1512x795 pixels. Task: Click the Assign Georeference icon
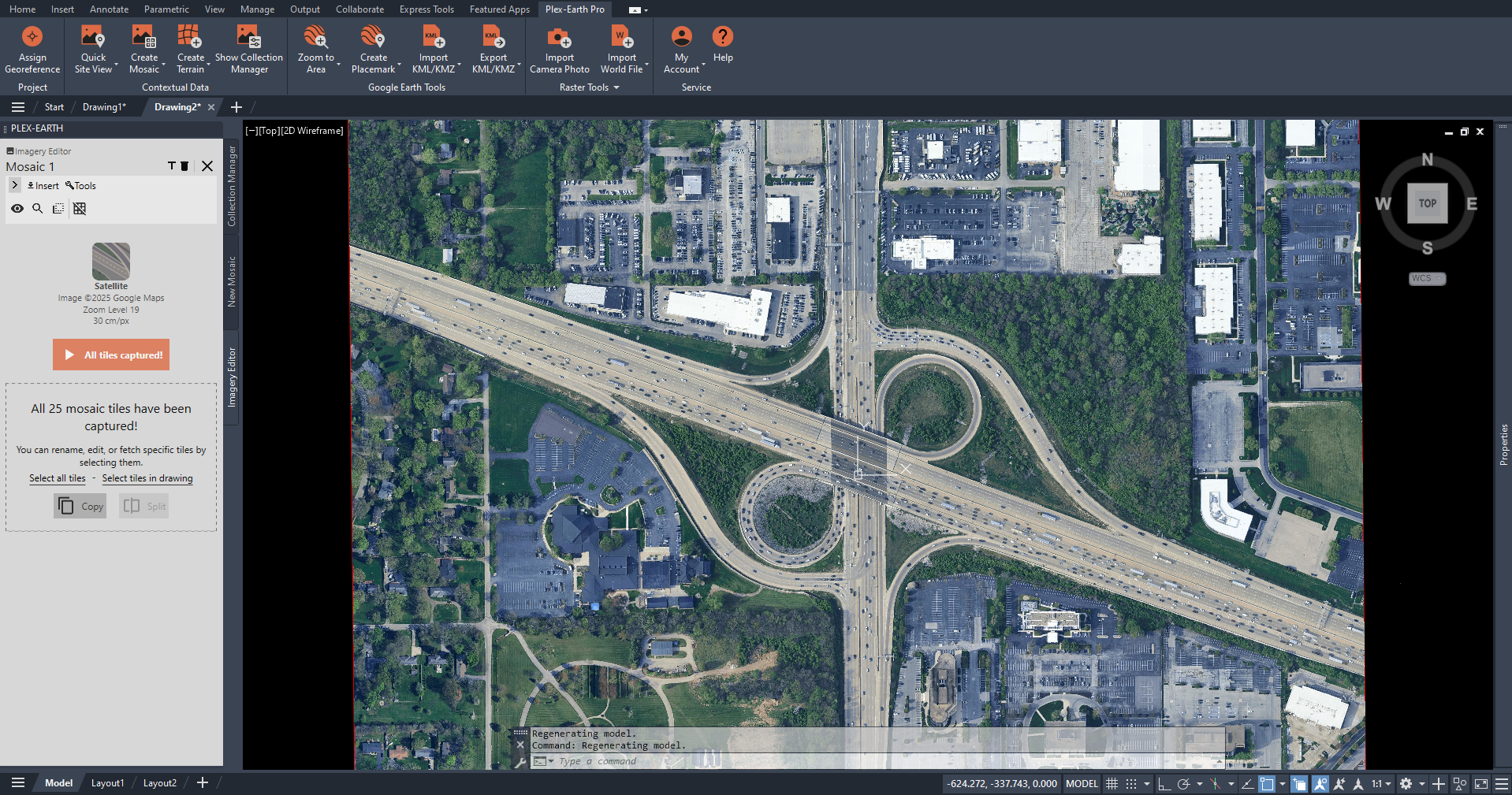click(x=32, y=37)
